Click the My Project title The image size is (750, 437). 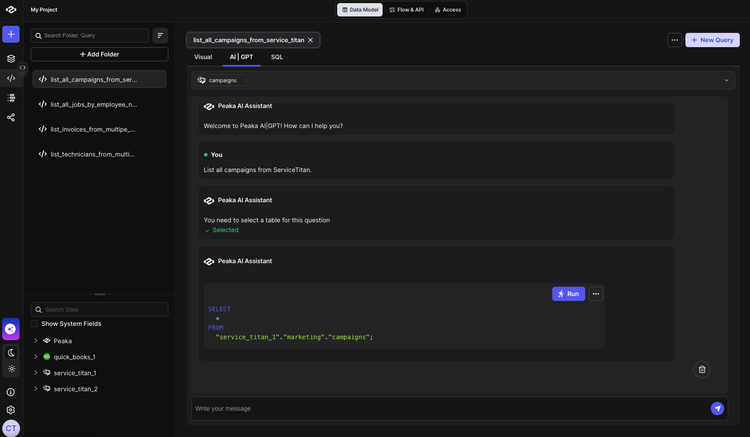pos(44,10)
